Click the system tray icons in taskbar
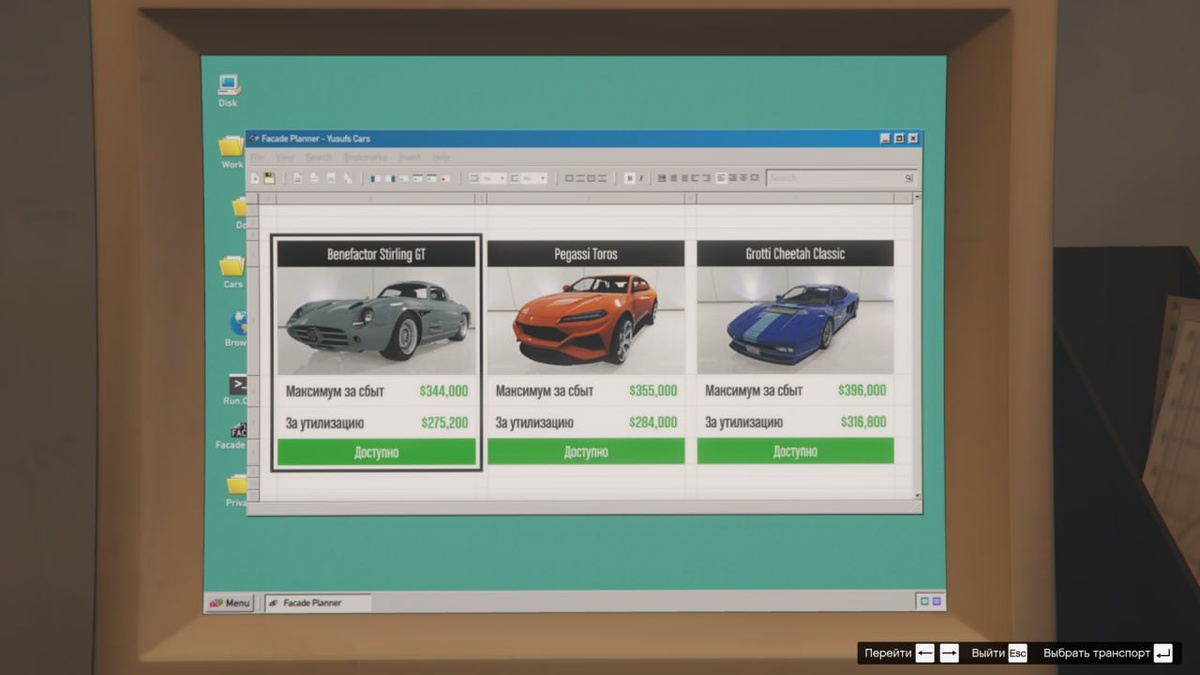This screenshot has width=1200, height=675. tap(930, 602)
